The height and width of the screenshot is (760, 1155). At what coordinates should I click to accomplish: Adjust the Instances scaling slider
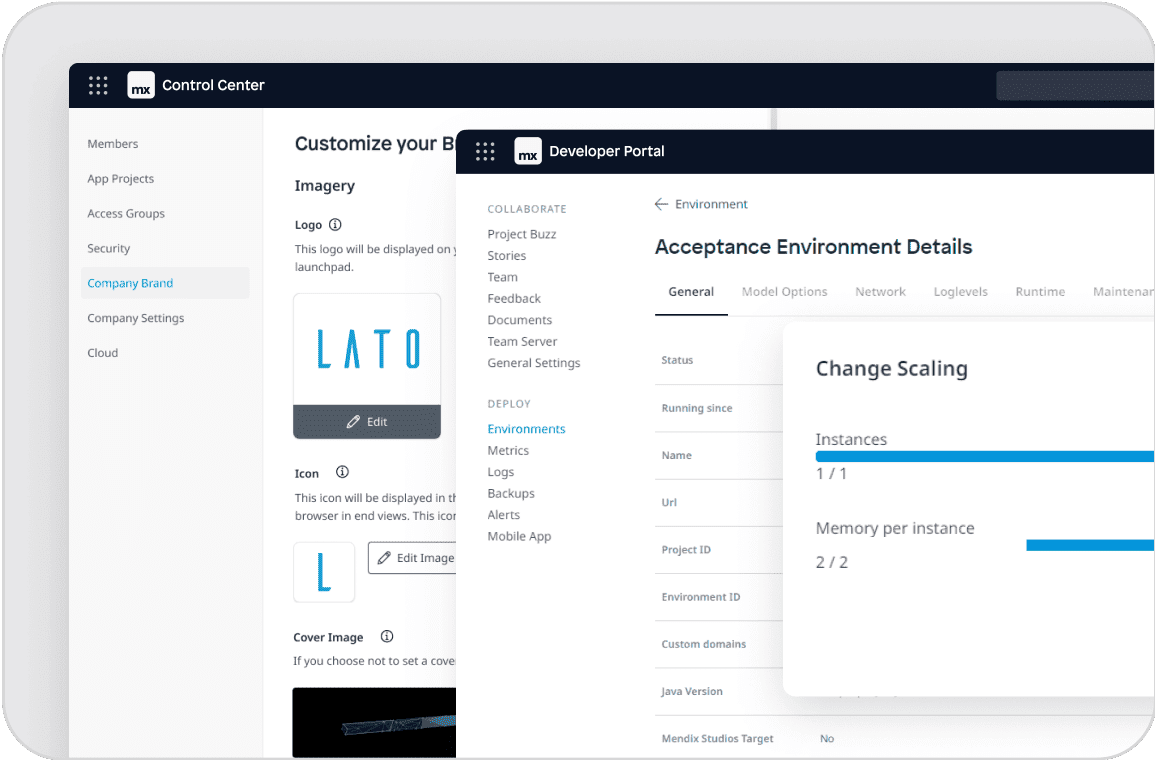tap(984, 456)
